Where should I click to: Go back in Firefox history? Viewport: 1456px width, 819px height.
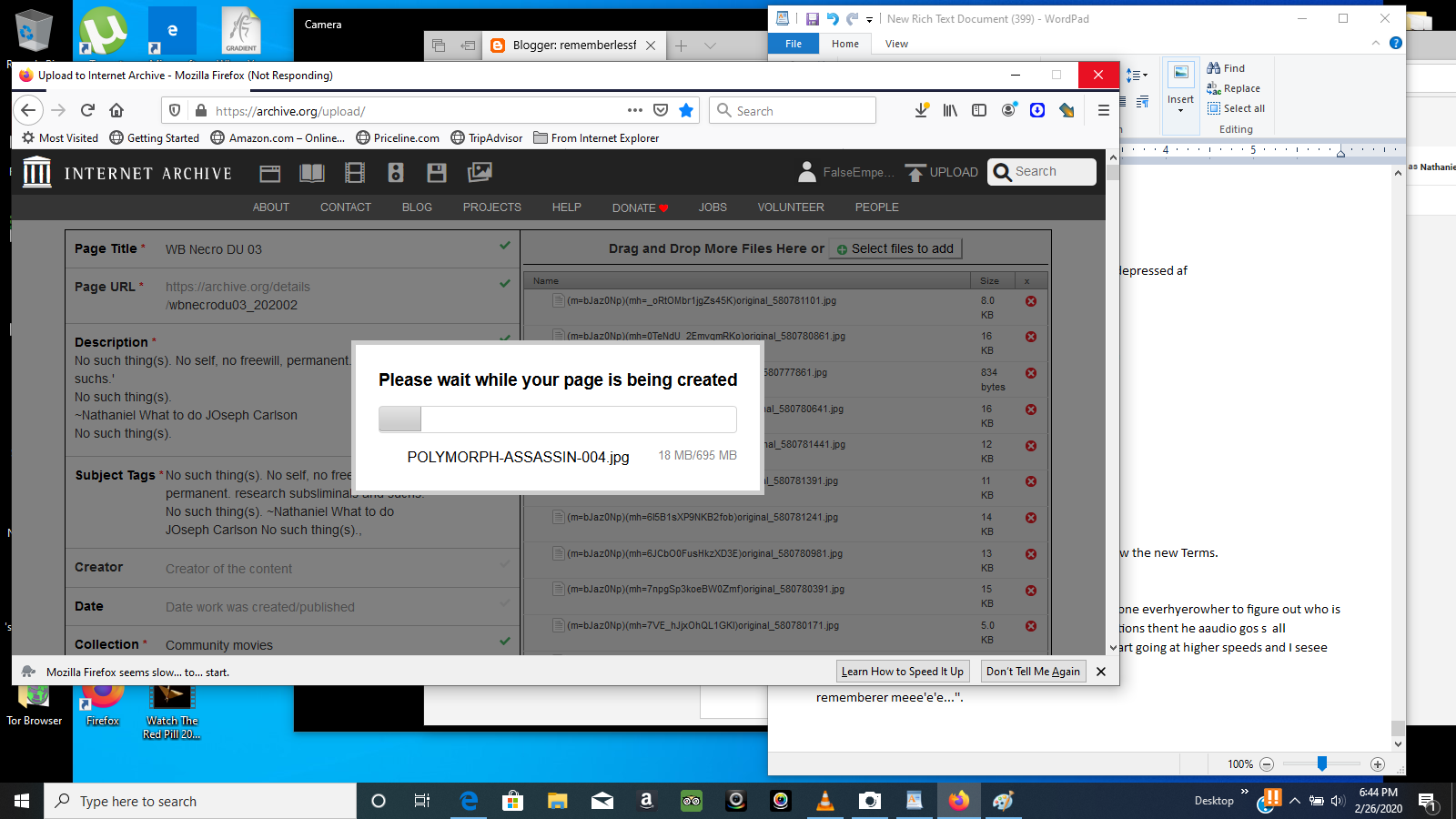28,110
